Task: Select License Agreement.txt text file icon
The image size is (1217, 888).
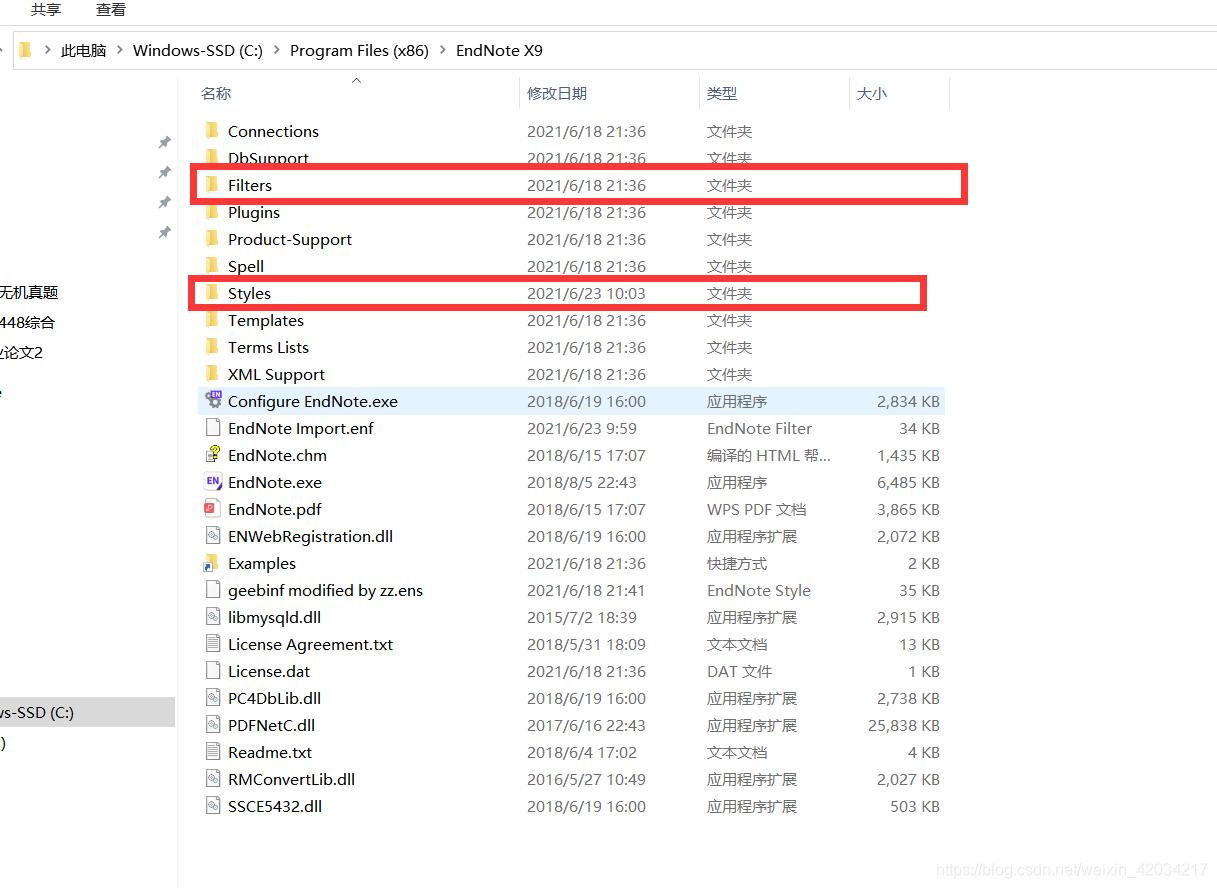Action: 212,644
